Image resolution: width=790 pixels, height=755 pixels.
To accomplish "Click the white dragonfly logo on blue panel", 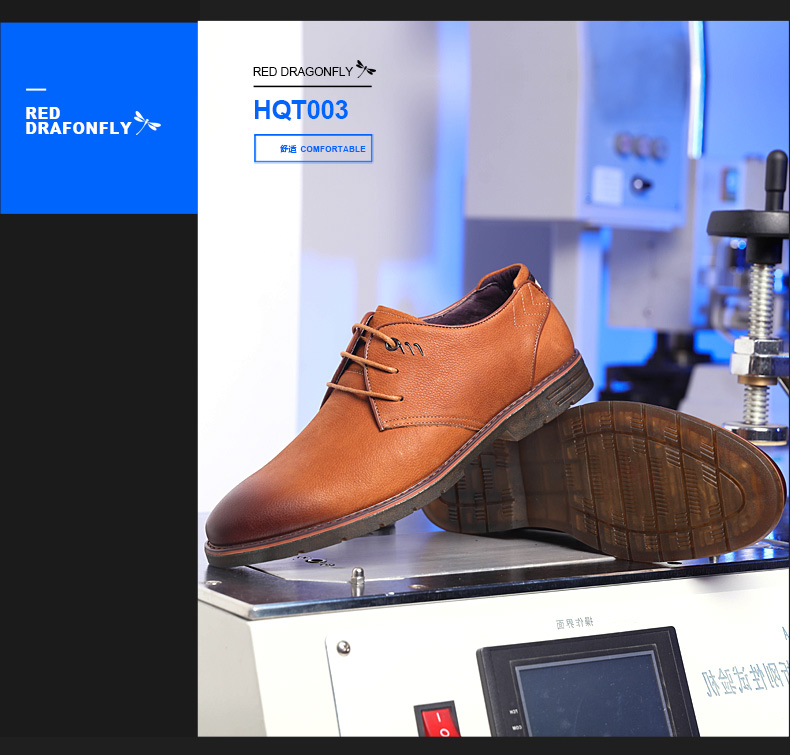I will tap(147, 123).
